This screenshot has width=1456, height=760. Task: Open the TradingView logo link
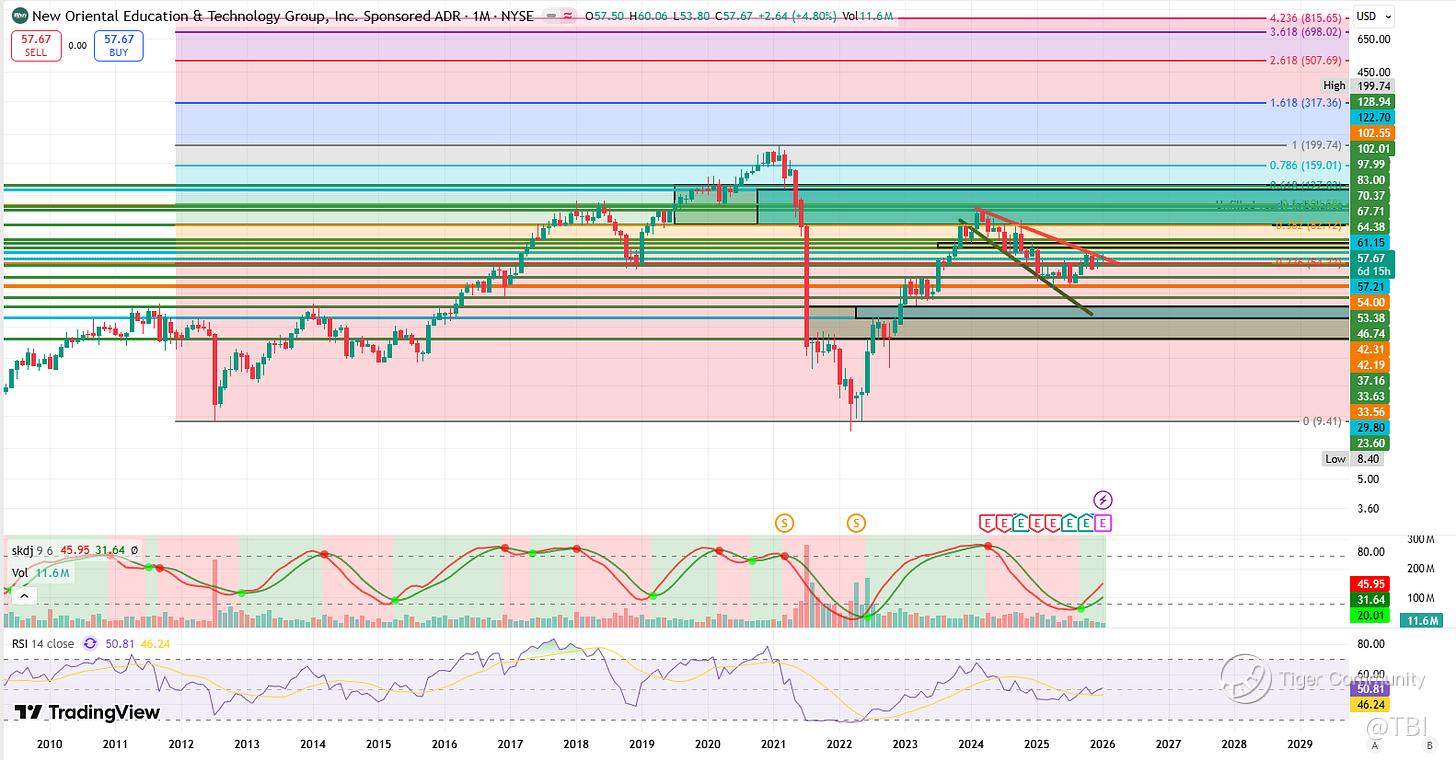click(87, 712)
